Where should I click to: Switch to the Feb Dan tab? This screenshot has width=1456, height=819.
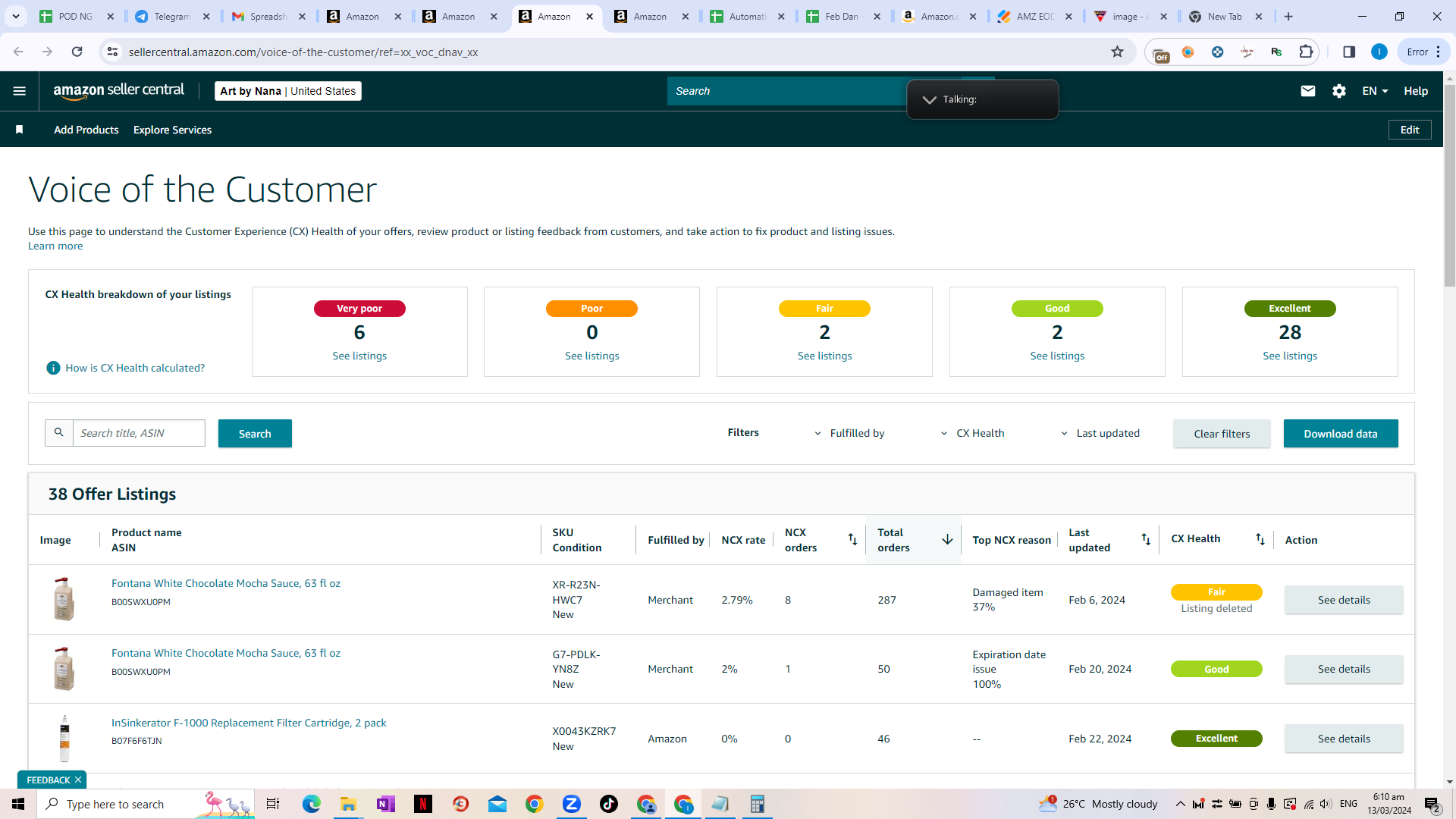click(844, 16)
